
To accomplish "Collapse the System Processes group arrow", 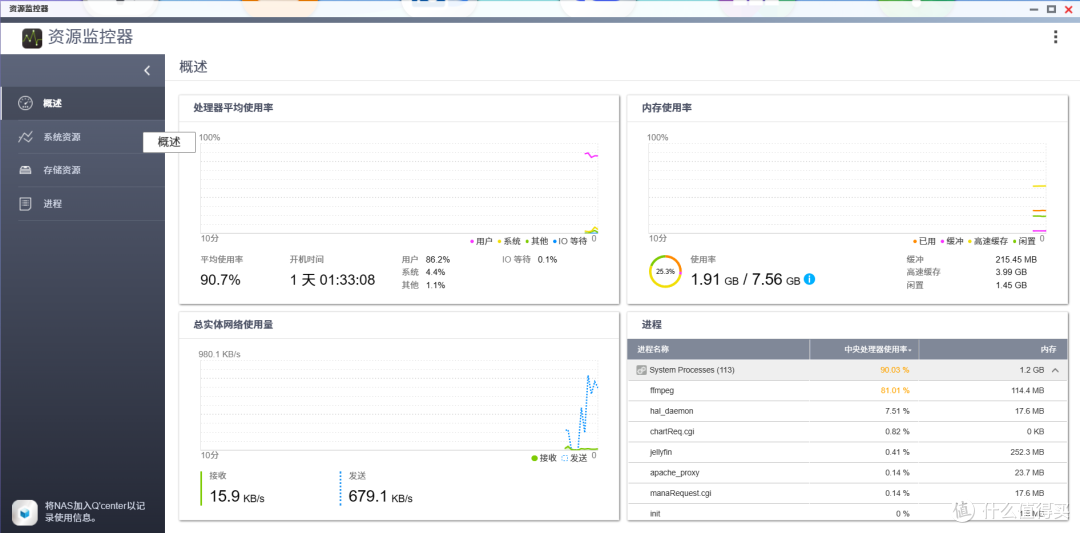I will [x=1055, y=370].
